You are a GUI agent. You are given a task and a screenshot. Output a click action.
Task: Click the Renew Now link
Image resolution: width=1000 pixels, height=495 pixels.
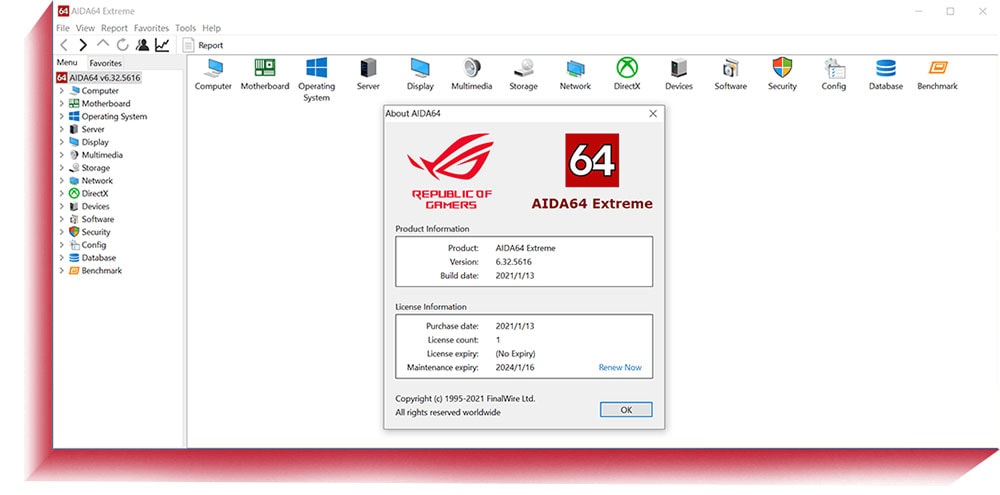(x=620, y=367)
